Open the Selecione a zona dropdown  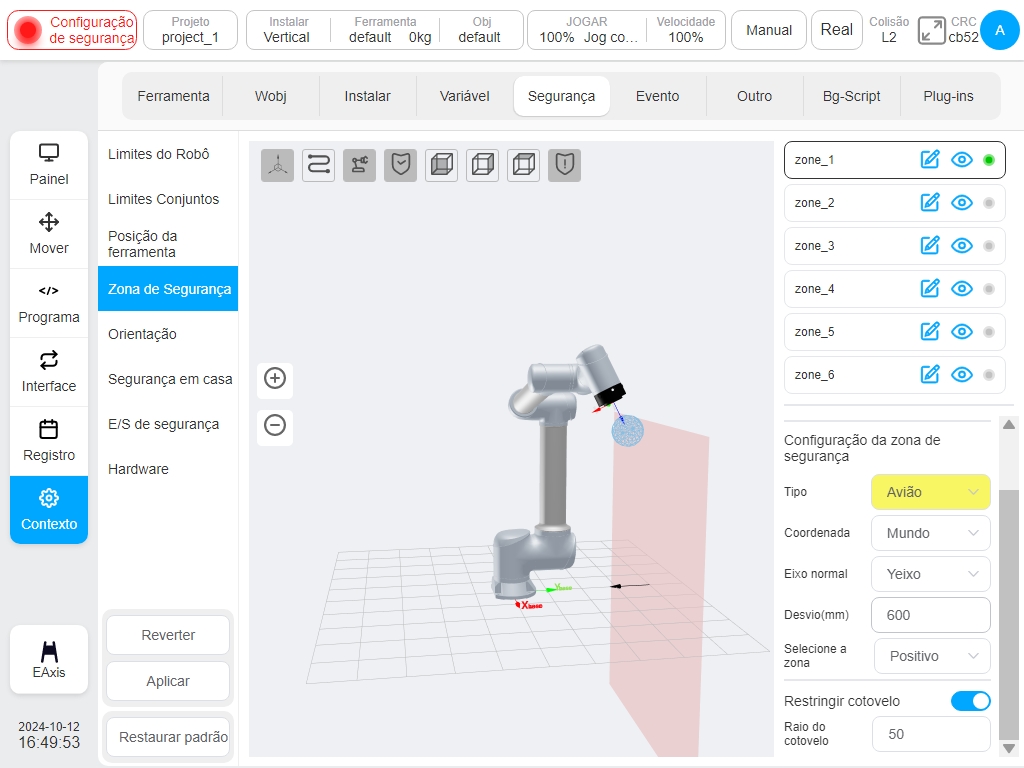[x=932, y=656]
